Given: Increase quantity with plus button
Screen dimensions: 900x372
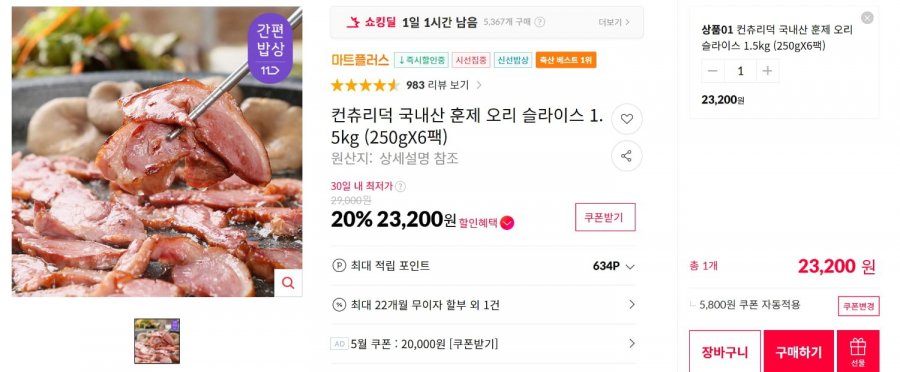Looking at the screenshot, I should pyautogui.click(x=767, y=71).
